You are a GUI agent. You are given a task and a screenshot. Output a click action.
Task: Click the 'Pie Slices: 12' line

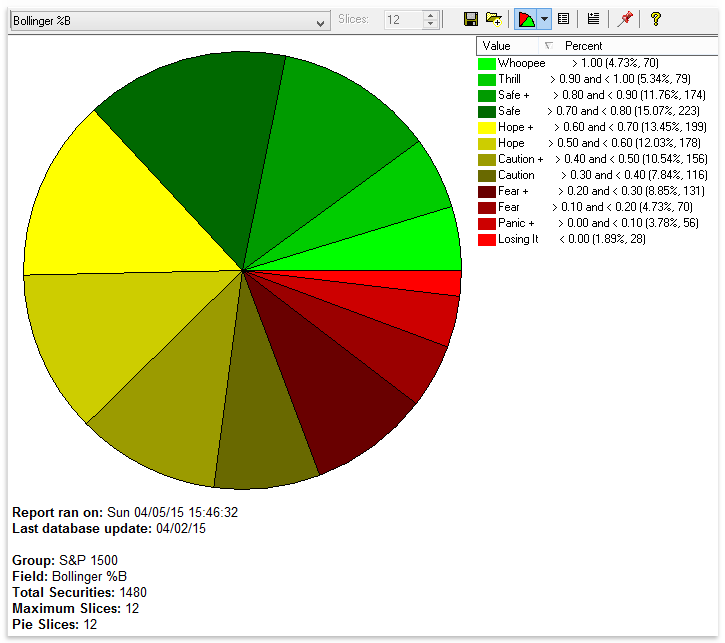pos(55,625)
